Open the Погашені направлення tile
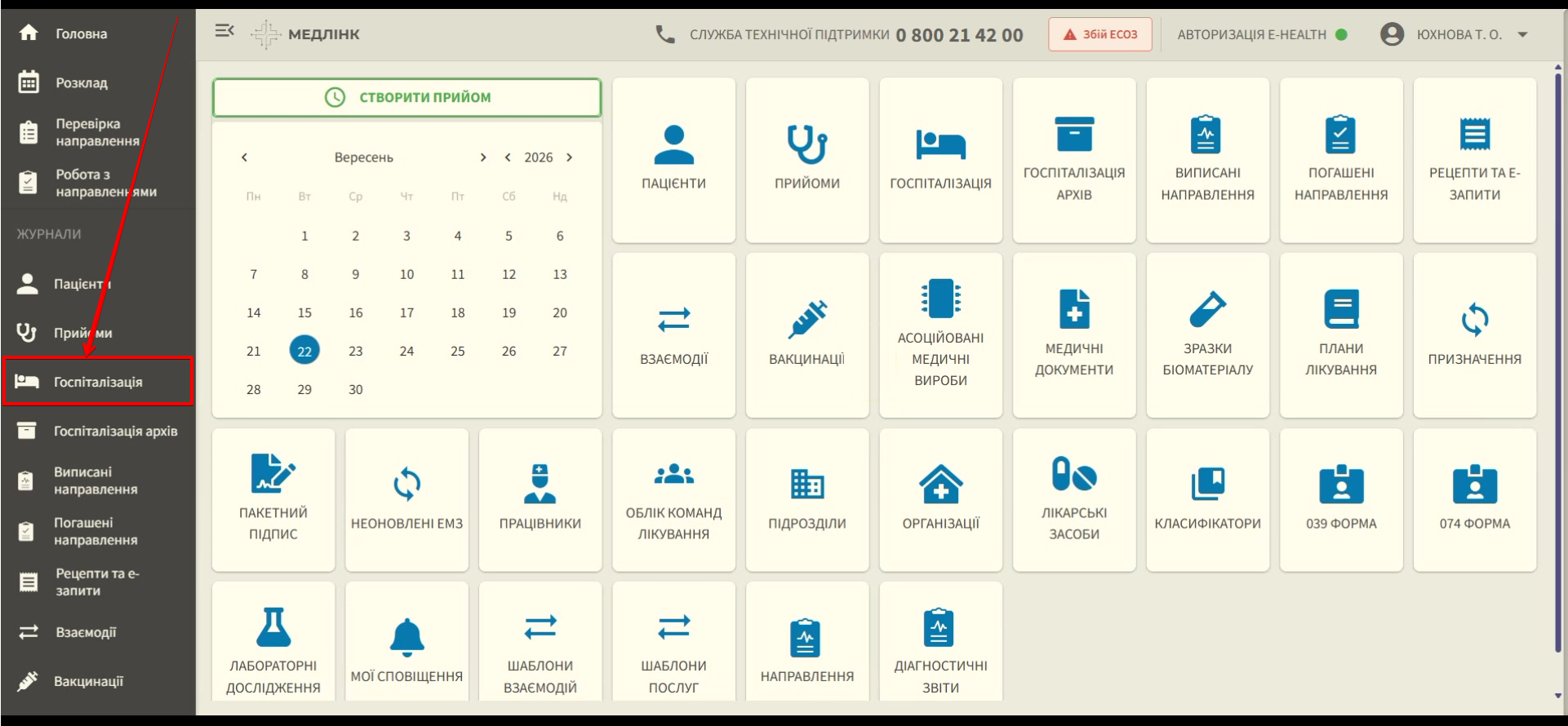Screen dimensions: 1568x726 point(1341,160)
